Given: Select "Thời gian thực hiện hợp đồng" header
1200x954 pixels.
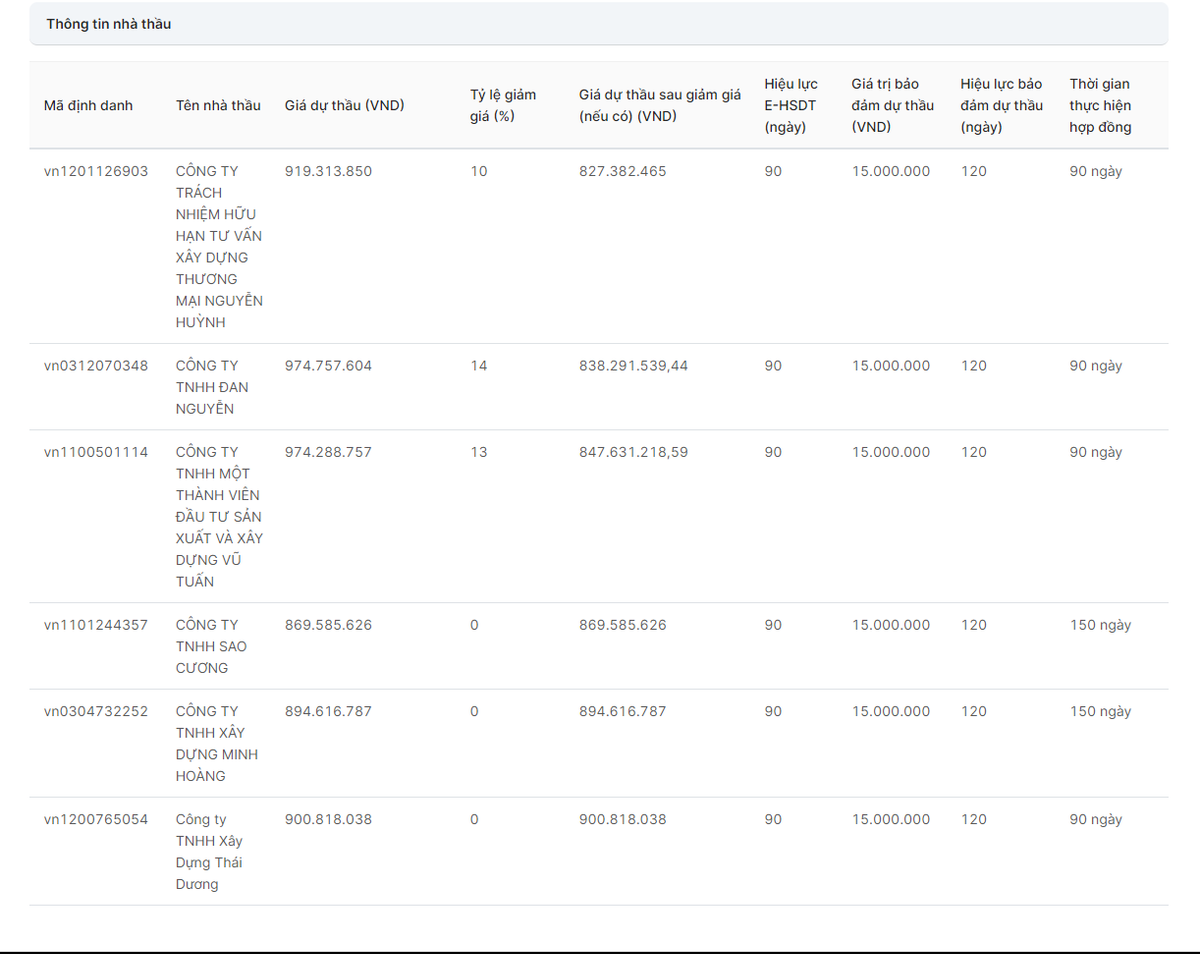Looking at the screenshot, I should [x=1100, y=105].
